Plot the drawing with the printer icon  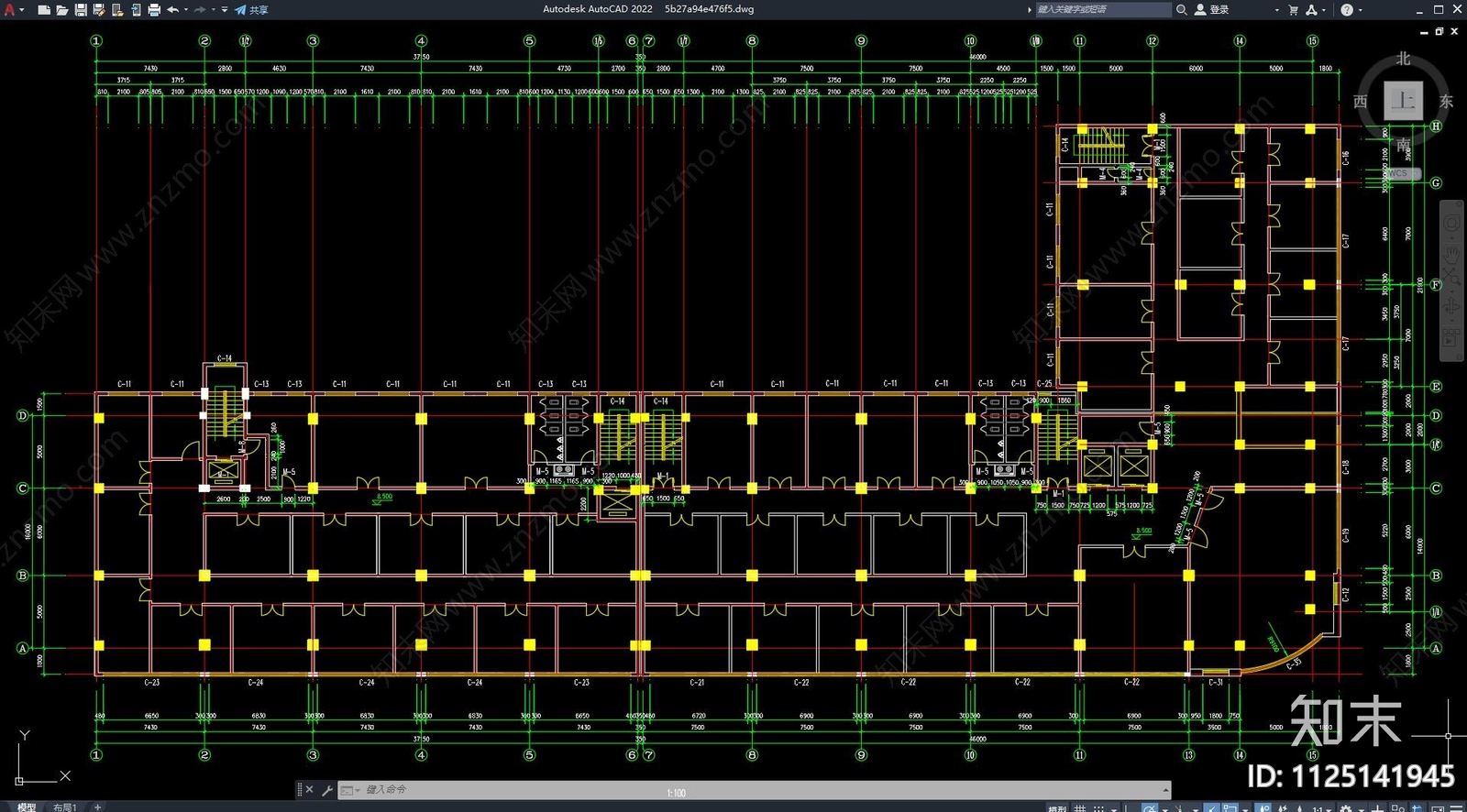point(154,10)
